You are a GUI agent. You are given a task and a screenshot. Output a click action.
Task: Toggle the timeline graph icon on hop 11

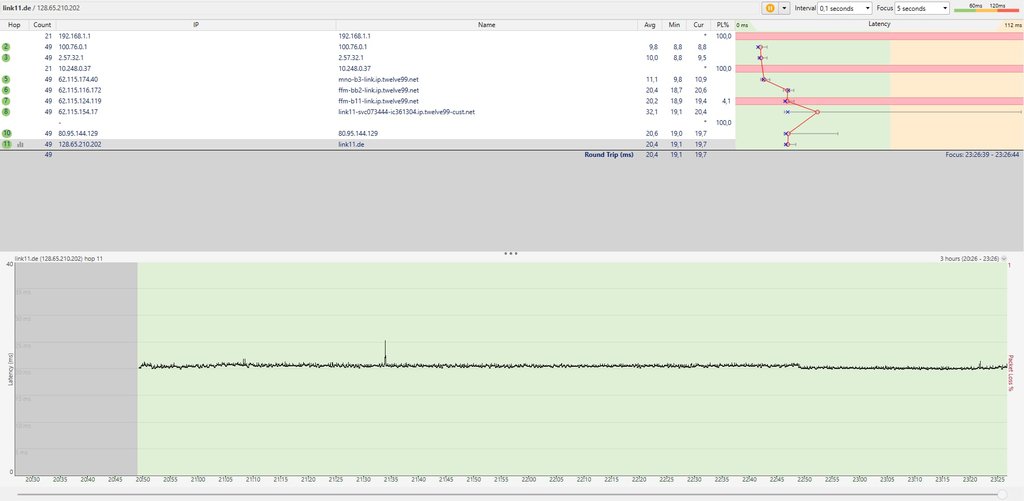click(x=21, y=144)
